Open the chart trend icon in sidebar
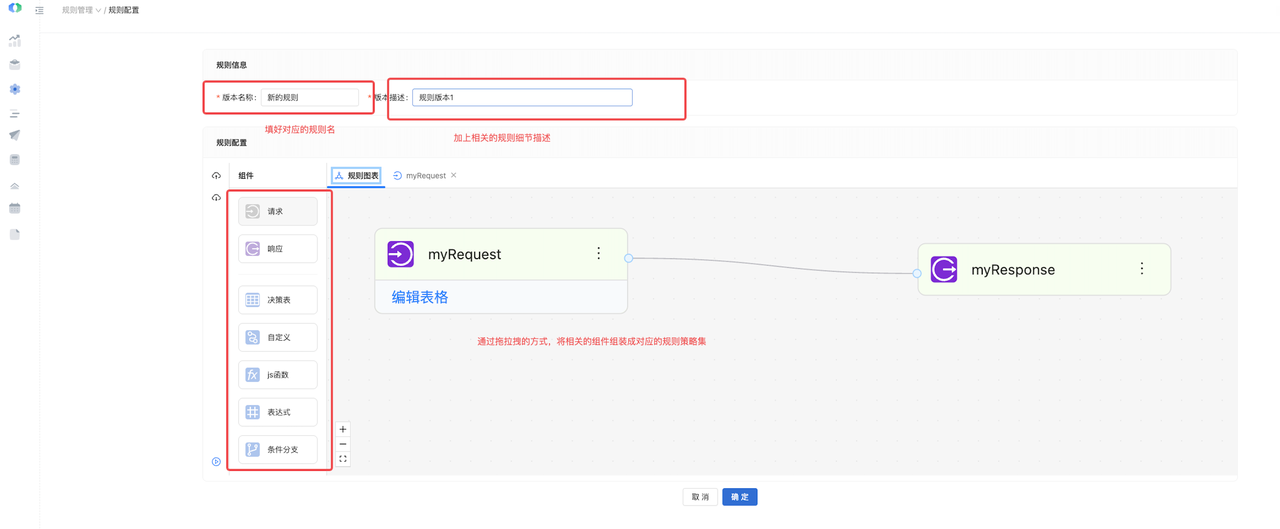 15,41
